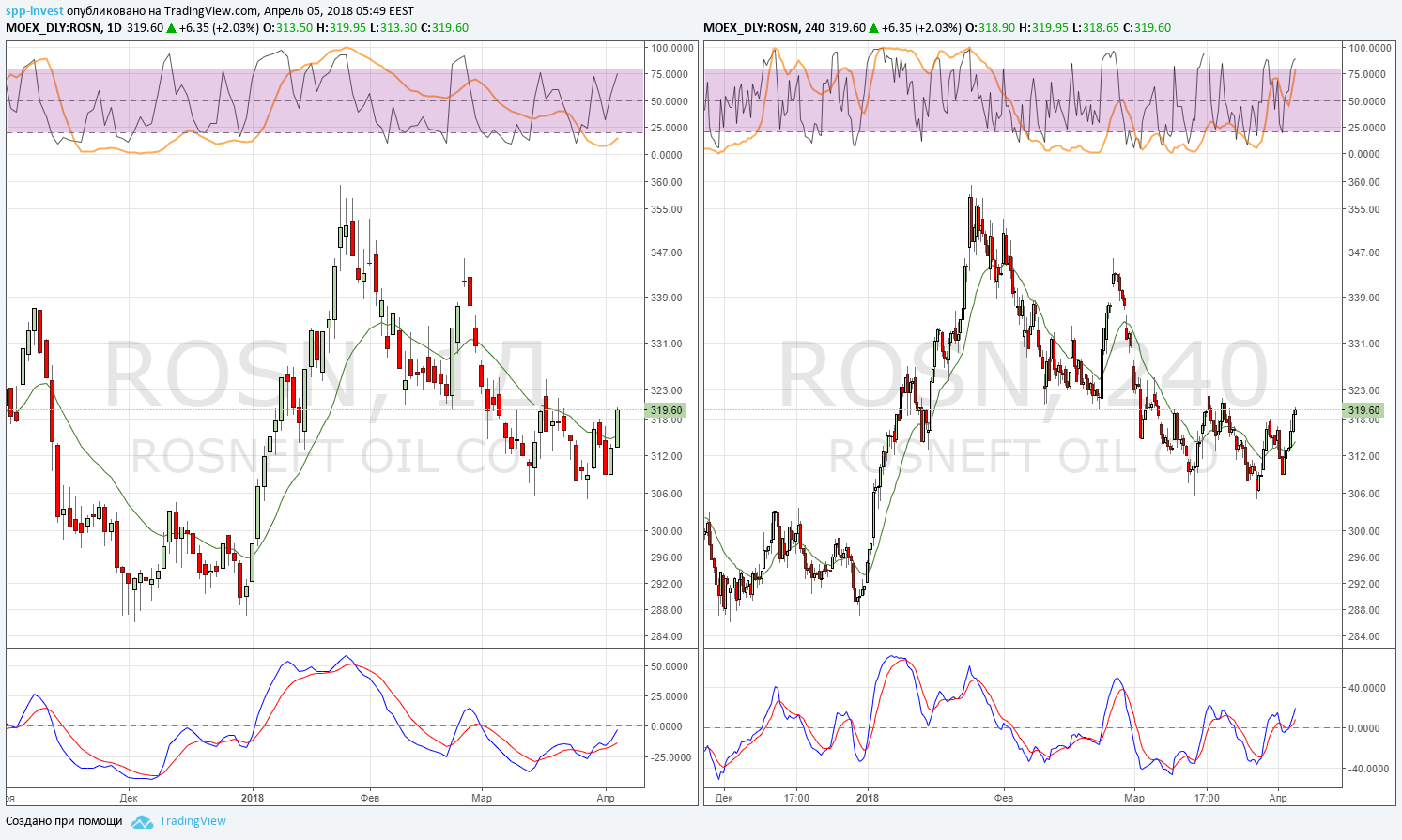Click the 284.00 price label on the 1D chart axis

(667, 636)
